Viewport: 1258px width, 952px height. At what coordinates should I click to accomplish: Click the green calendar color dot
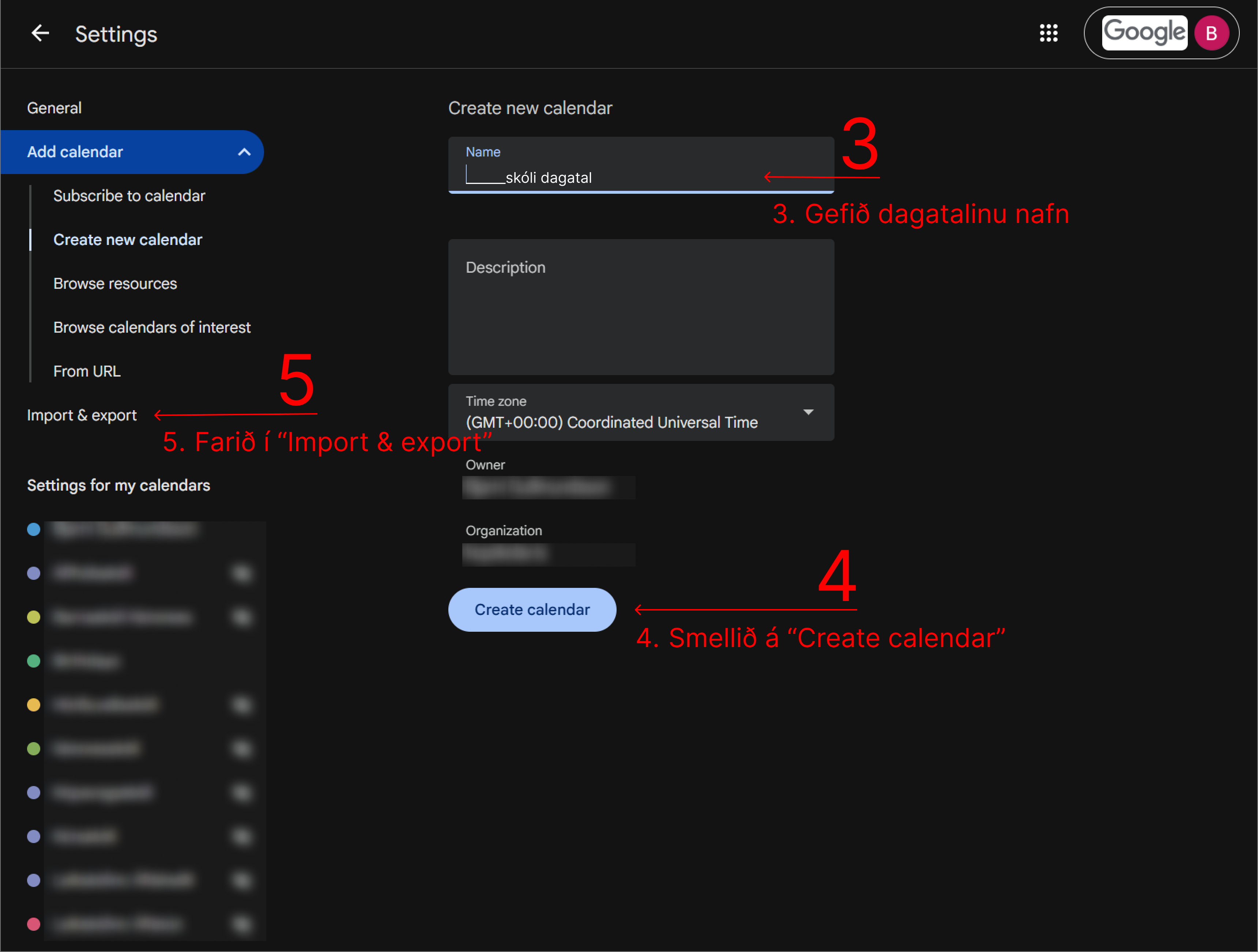pos(34,661)
